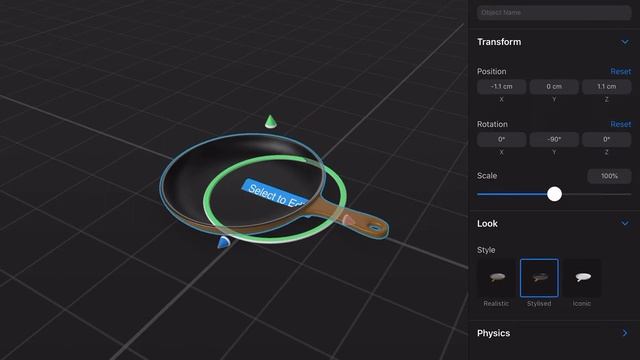Screen dimensions: 640x360
Task: Click the Scale slider handle
Action: coord(554,194)
